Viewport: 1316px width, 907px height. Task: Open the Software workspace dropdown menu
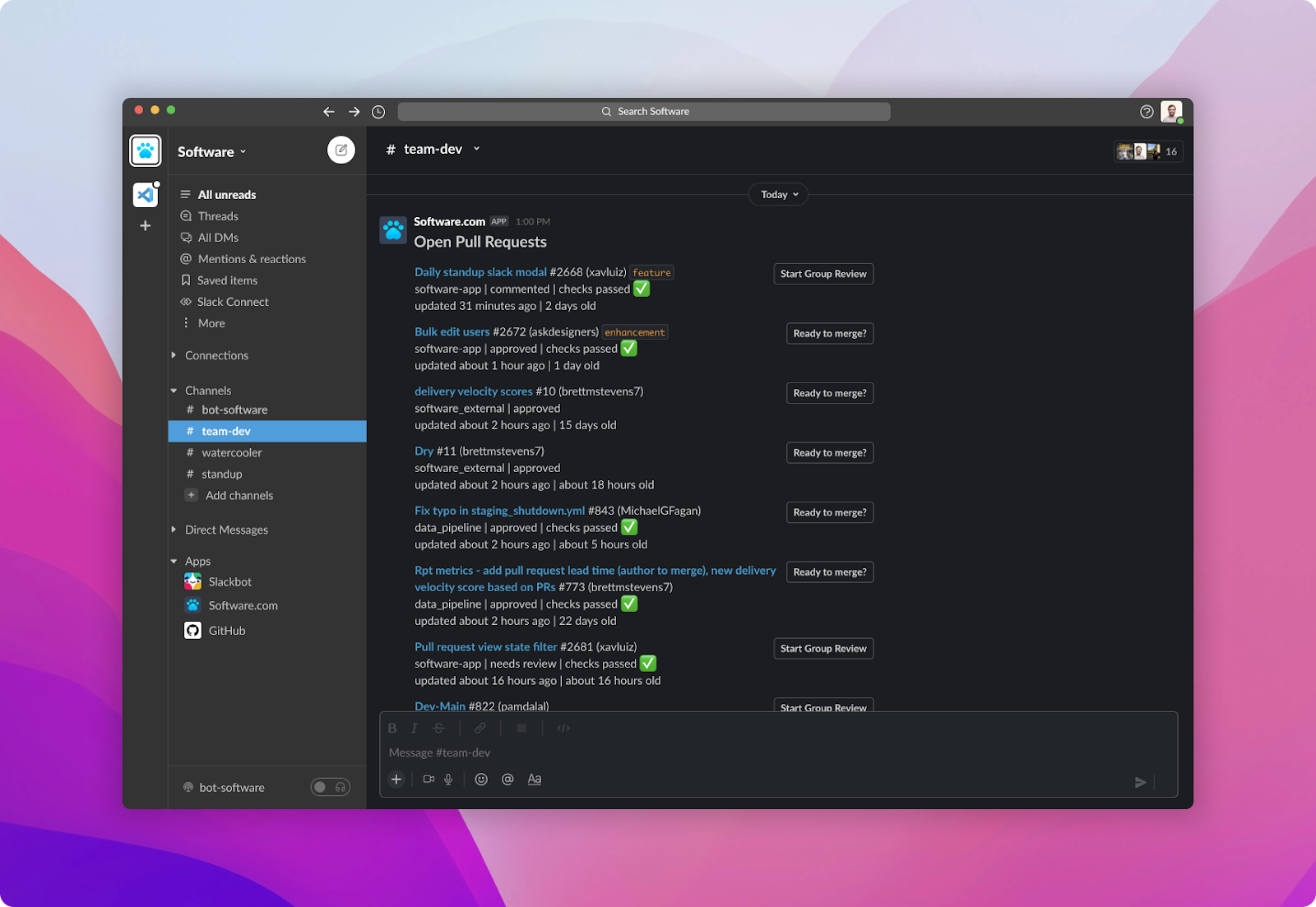(x=212, y=152)
